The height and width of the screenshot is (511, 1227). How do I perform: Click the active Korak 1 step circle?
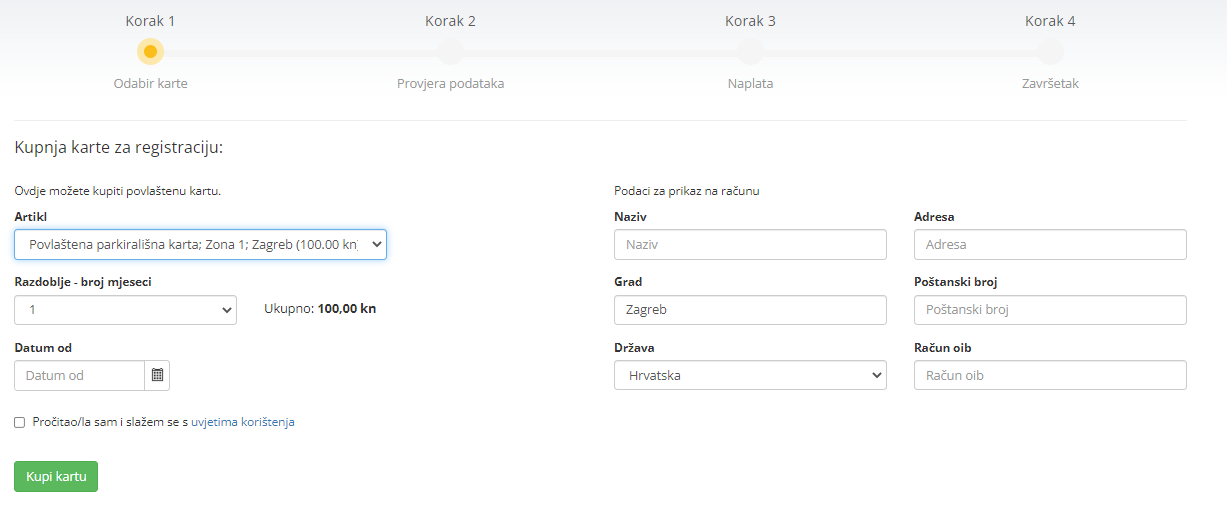tap(150, 51)
